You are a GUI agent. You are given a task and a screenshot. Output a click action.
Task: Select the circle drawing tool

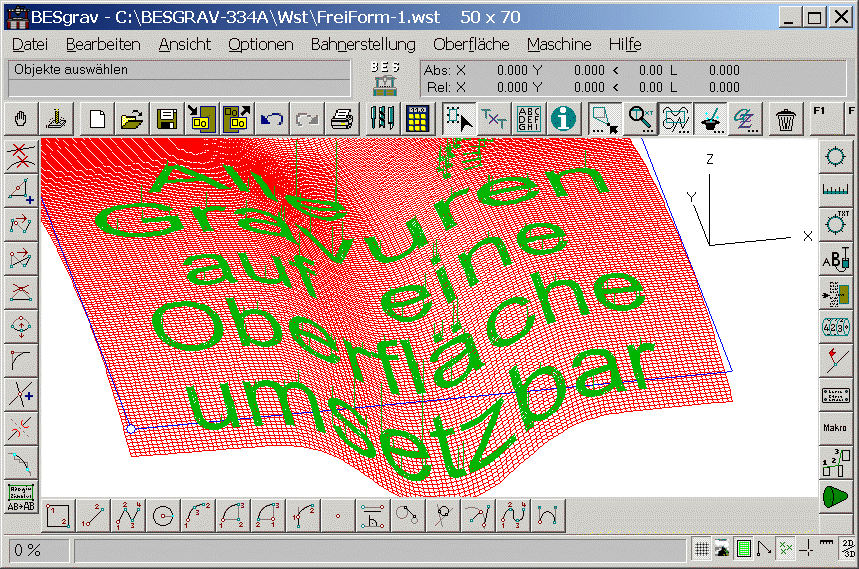(x=163, y=515)
